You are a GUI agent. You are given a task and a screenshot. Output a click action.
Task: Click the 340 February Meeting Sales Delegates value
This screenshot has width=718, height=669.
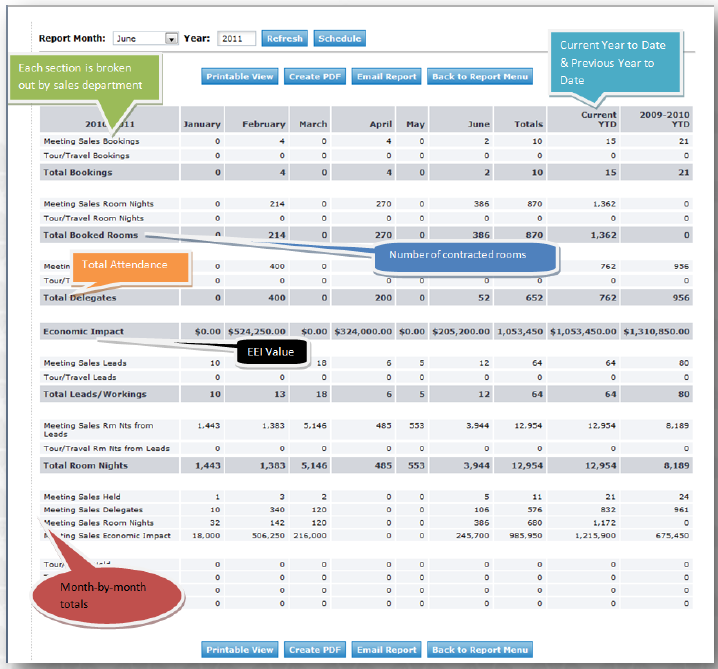coord(277,510)
